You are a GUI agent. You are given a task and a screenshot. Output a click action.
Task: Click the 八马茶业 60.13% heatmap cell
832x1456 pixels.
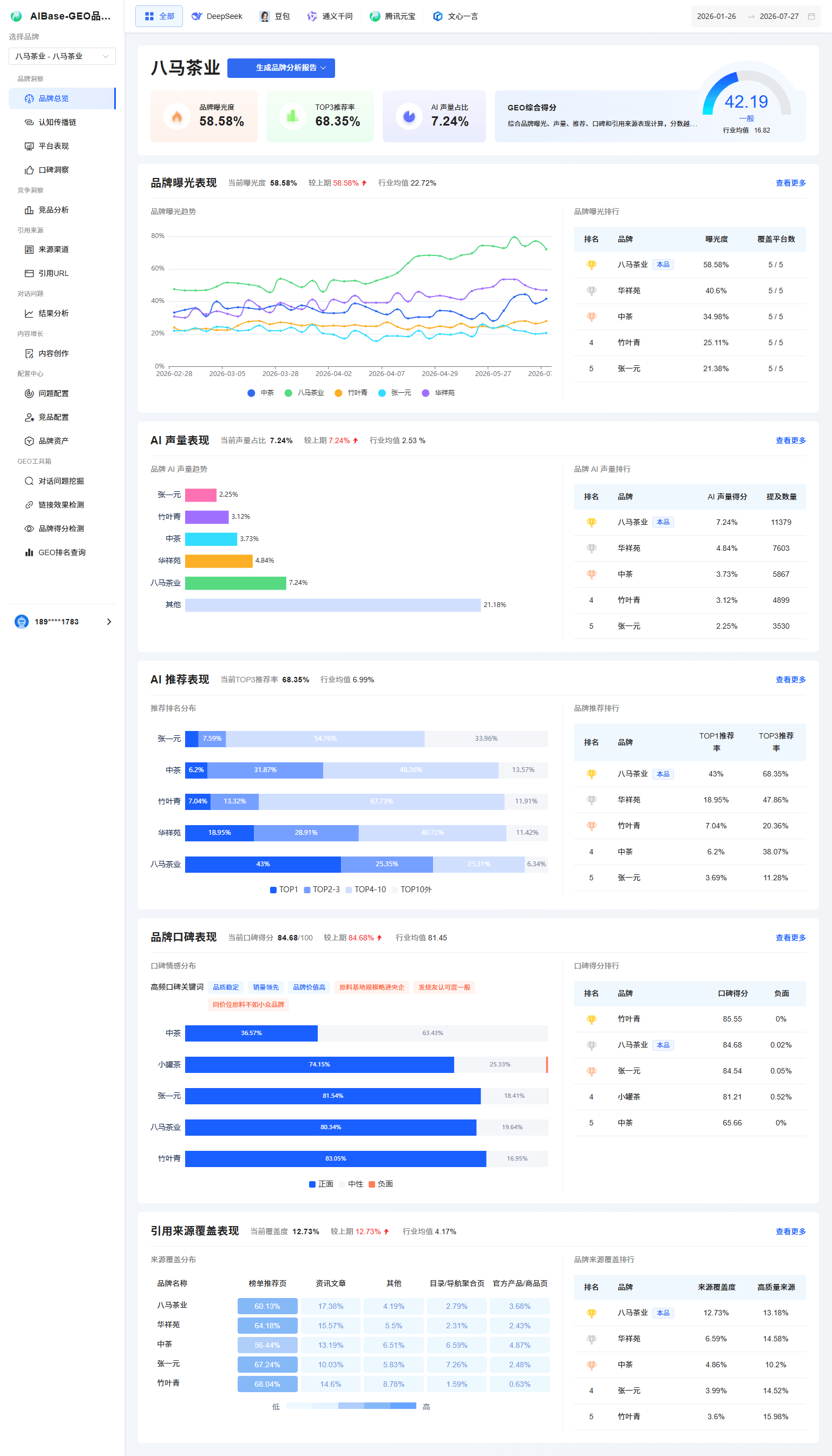(267, 1307)
